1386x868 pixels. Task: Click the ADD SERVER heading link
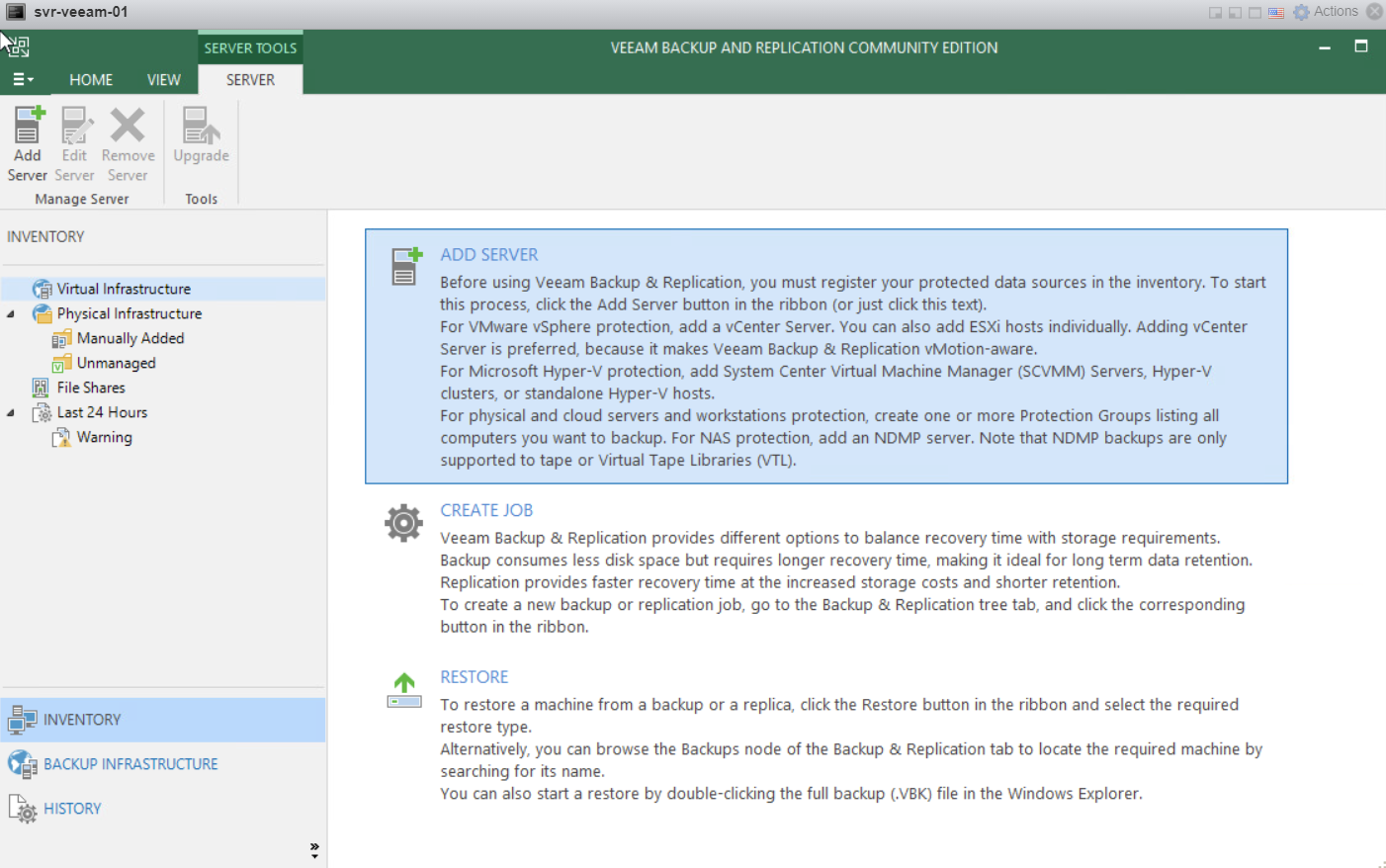tap(489, 255)
